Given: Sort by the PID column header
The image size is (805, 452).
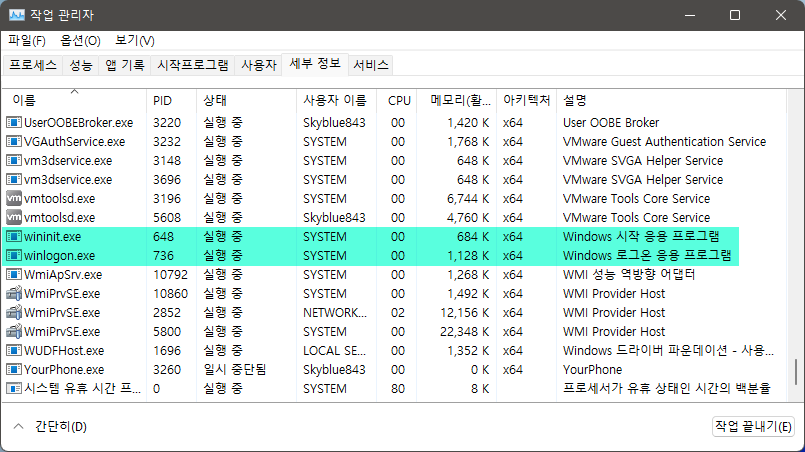Looking at the screenshot, I should [171, 101].
